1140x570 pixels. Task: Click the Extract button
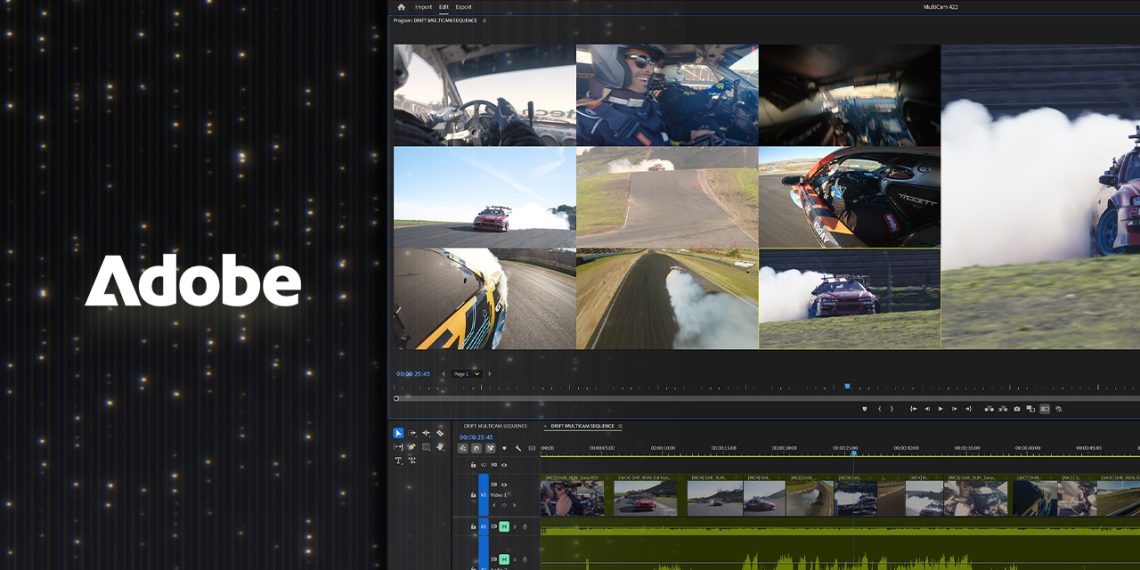(x=1003, y=409)
